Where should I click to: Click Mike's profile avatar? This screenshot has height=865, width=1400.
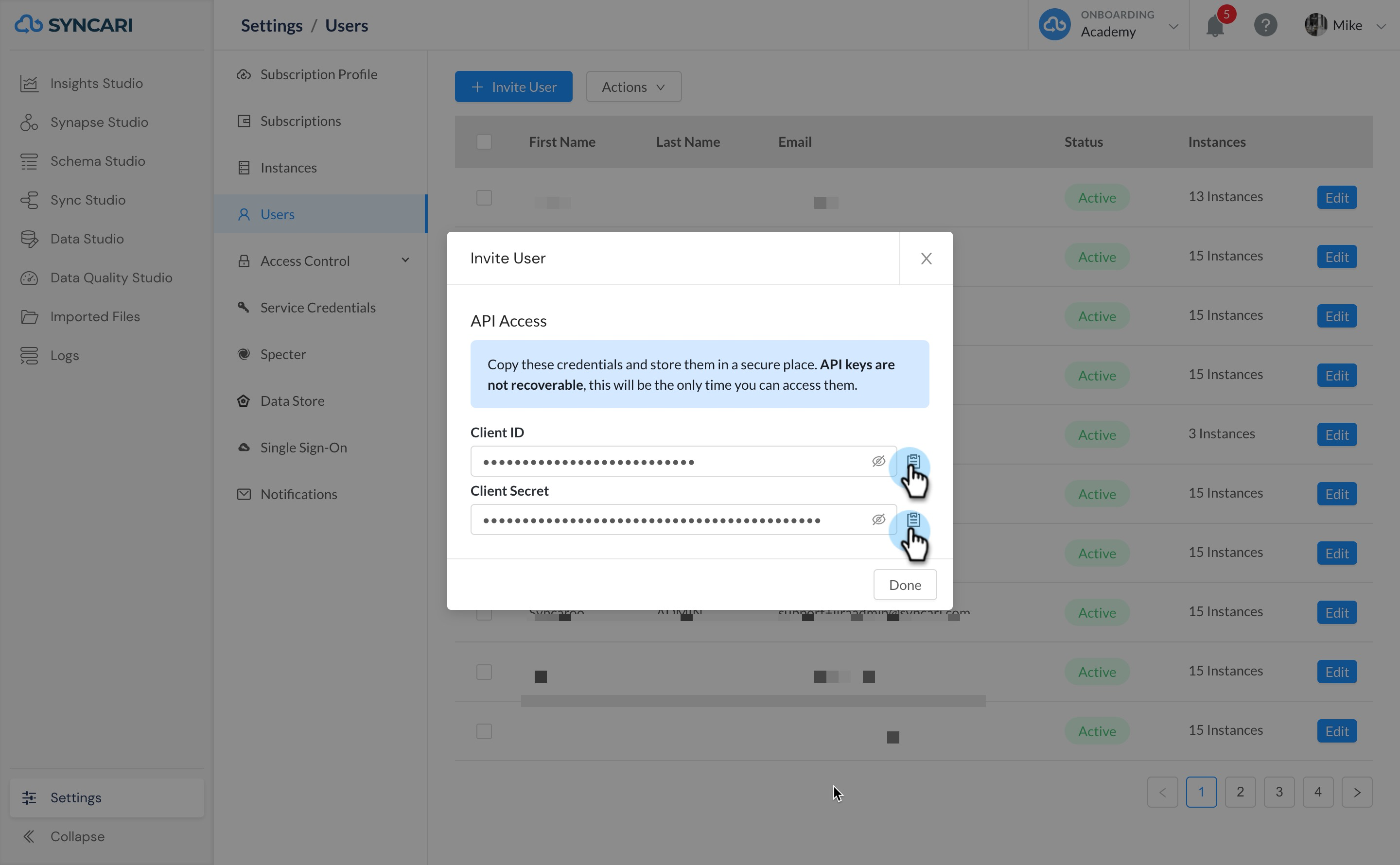1315,25
